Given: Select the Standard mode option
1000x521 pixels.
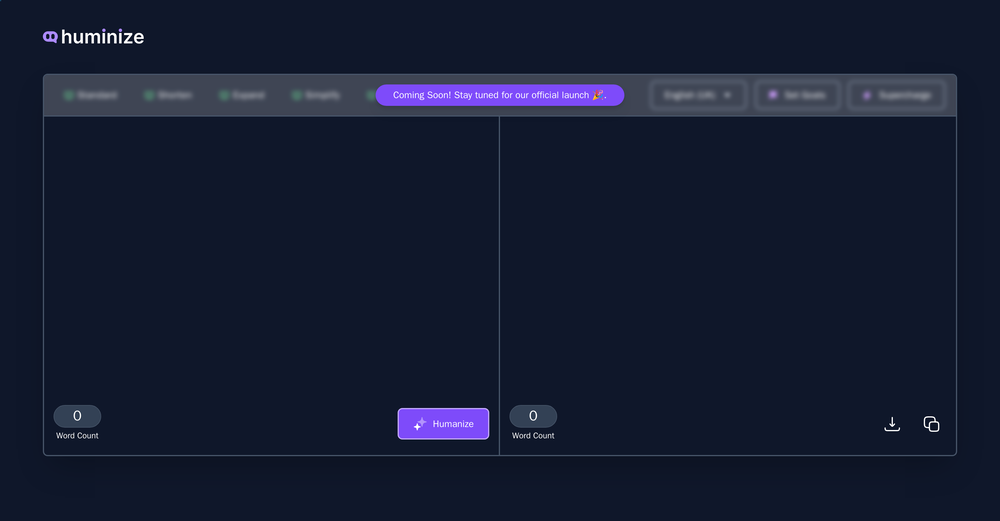Looking at the screenshot, I should [90, 95].
